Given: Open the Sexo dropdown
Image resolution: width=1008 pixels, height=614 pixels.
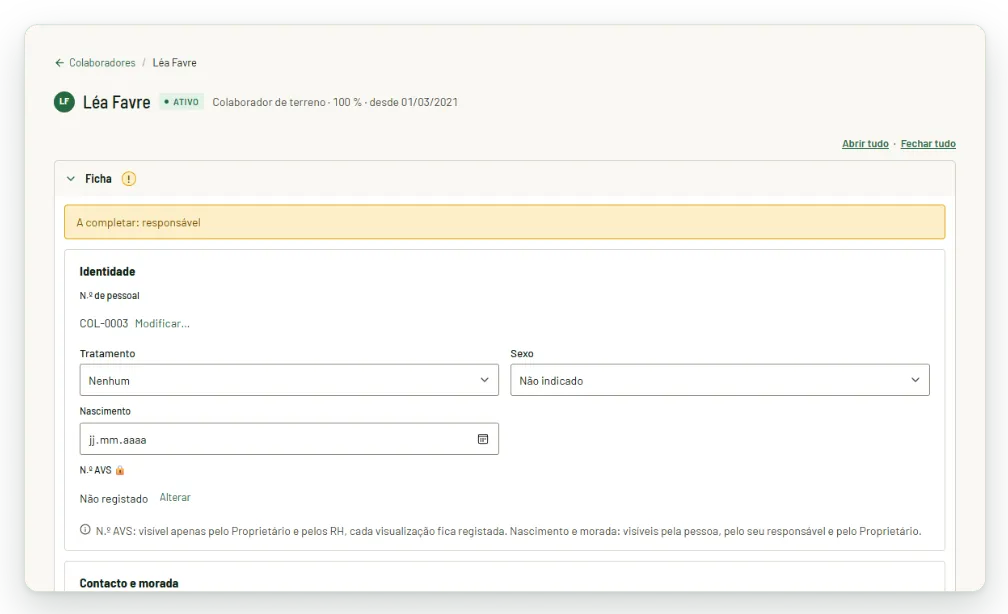Looking at the screenshot, I should point(720,380).
